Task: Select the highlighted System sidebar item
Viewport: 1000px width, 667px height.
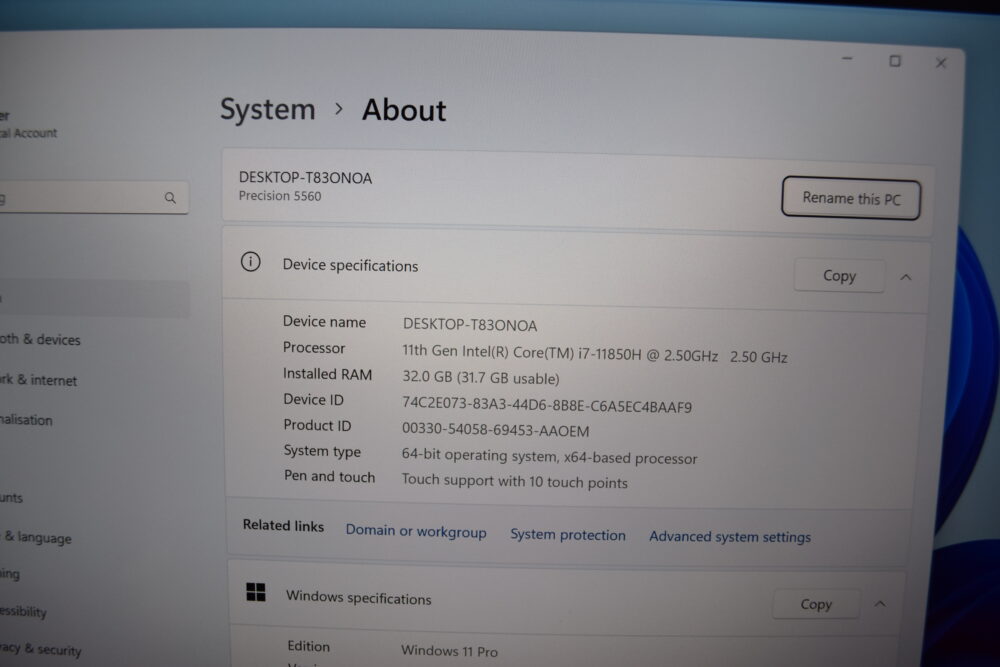Action: 94,298
